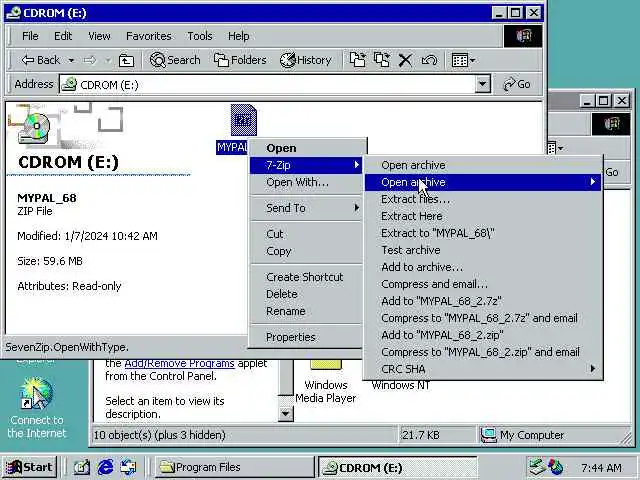This screenshot has height=480, width=640.
Task: Select the MYPAL_68 zip file icon
Action: point(244,120)
